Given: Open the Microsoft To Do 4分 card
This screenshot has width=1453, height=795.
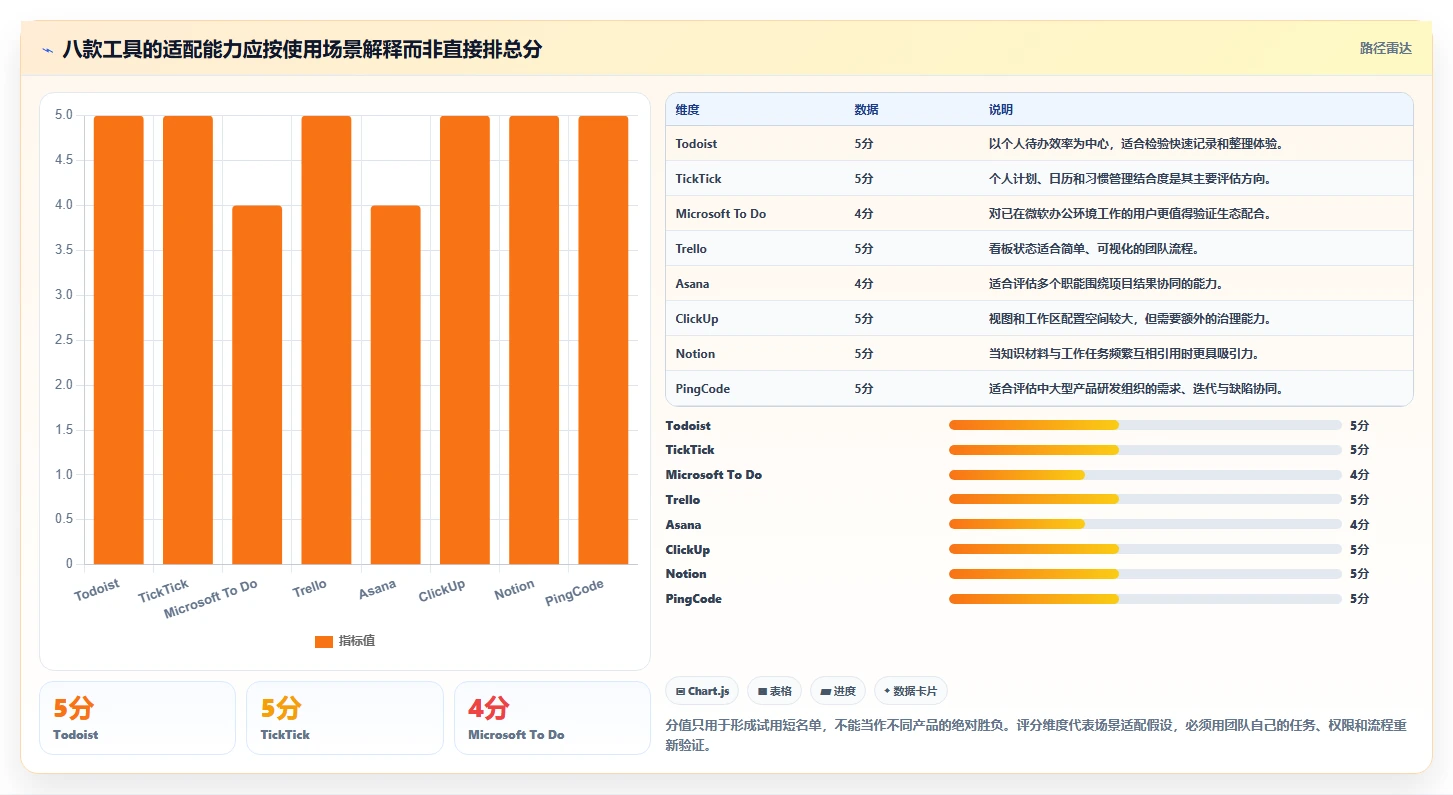Looking at the screenshot, I should (552, 718).
